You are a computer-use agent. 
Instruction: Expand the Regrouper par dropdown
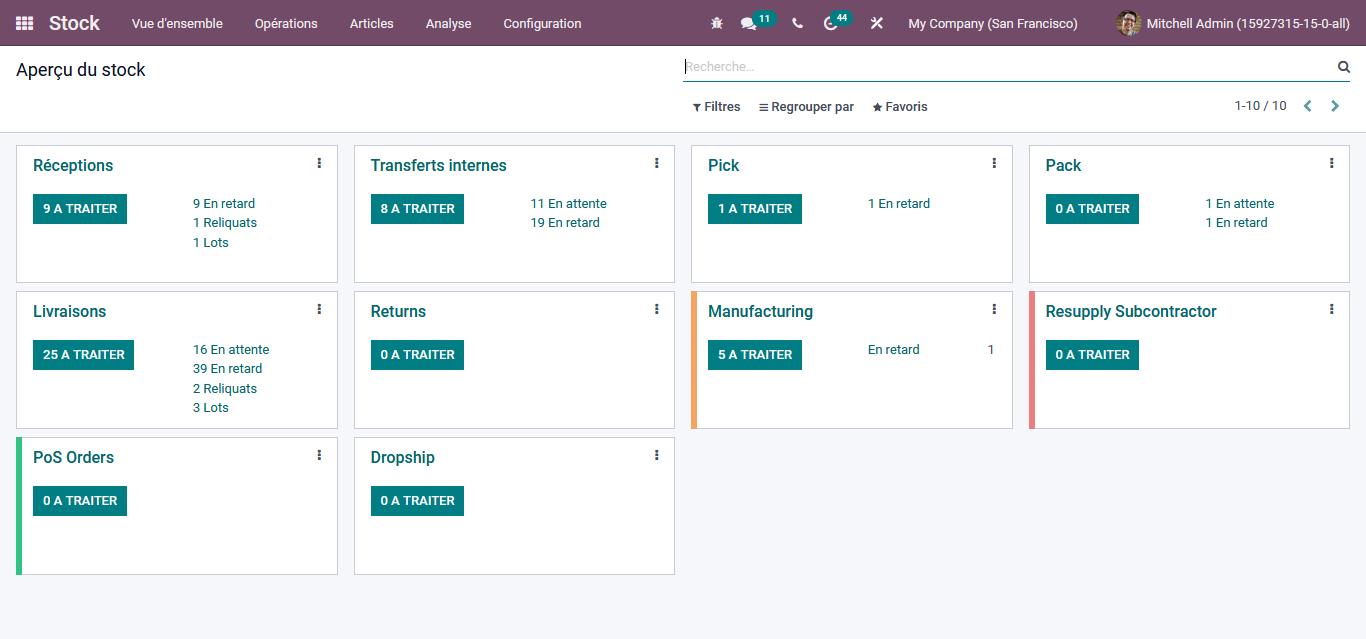806,107
